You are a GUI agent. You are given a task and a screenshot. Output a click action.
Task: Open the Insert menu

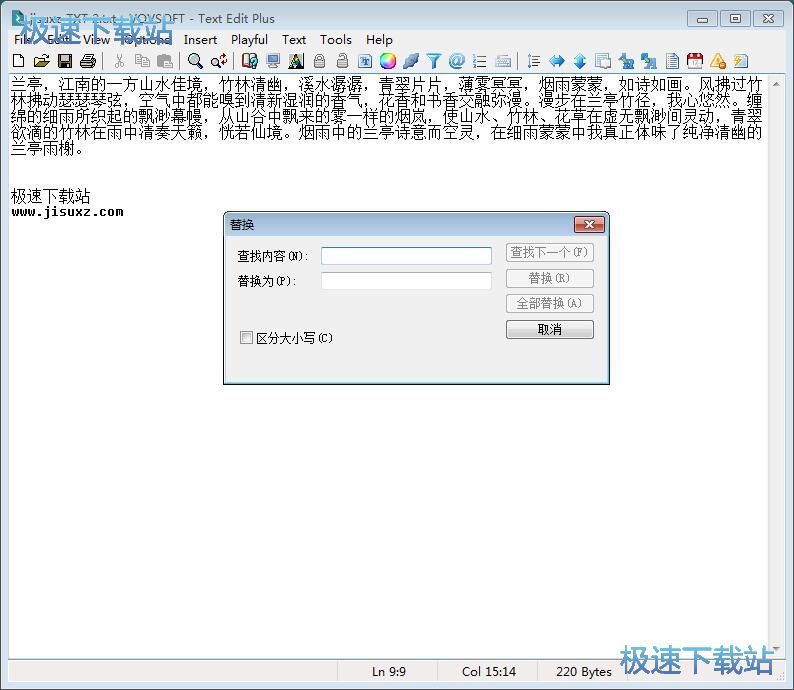[200, 39]
